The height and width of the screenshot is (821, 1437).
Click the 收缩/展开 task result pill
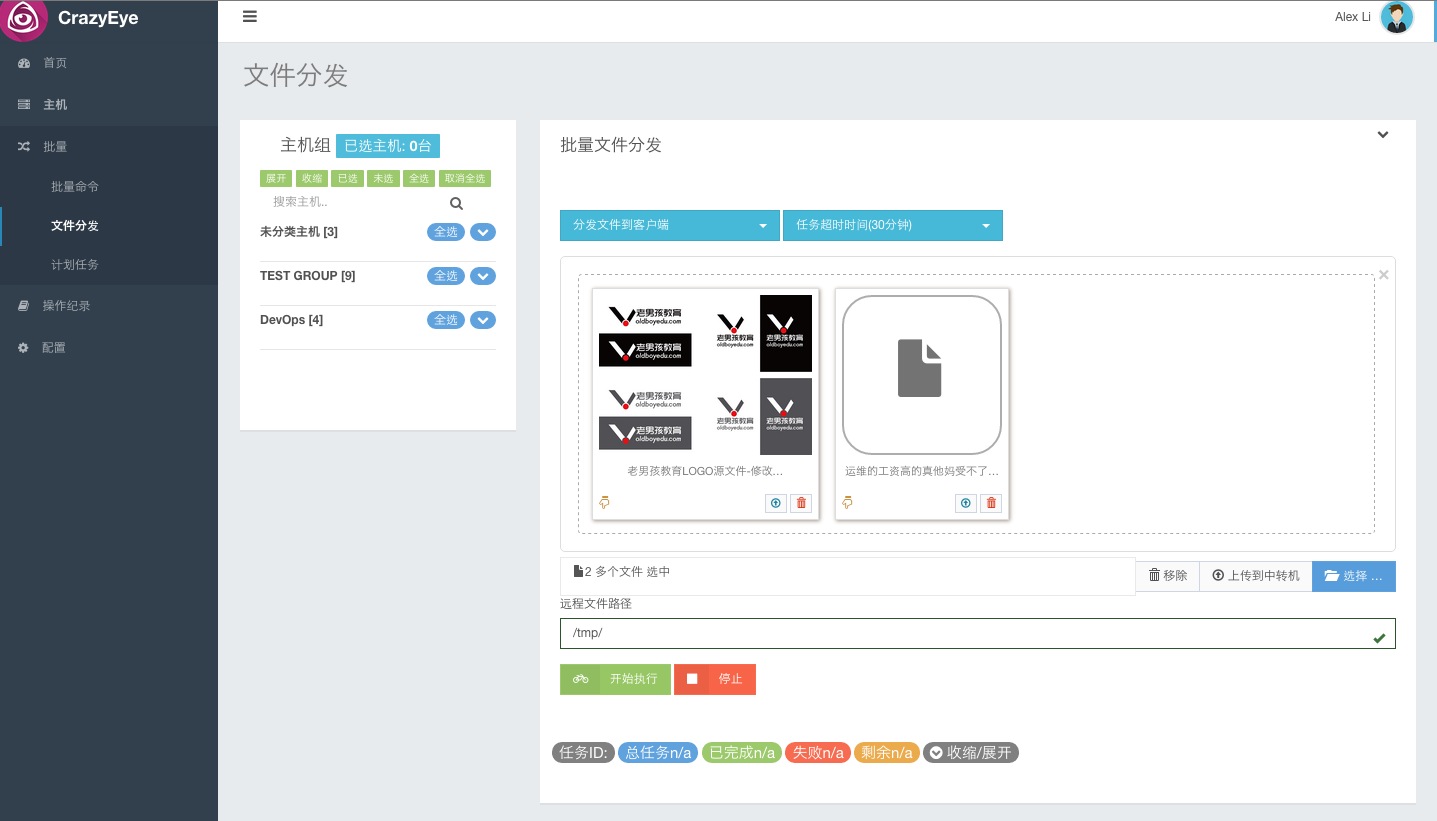[x=970, y=753]
